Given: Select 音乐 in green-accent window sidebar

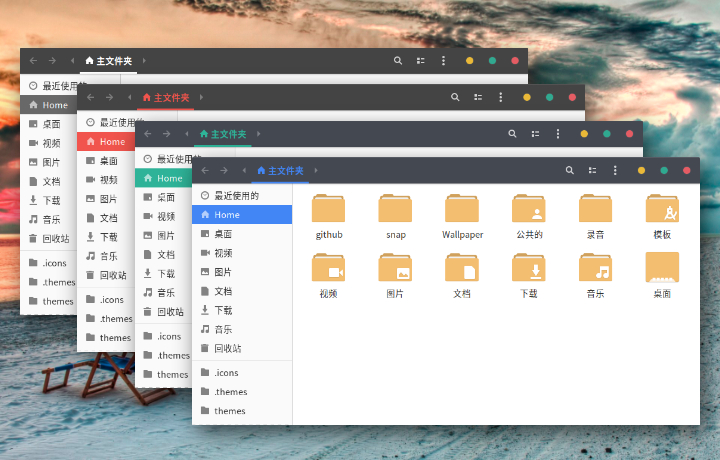Looking at the screenshot, I should 163,292.
